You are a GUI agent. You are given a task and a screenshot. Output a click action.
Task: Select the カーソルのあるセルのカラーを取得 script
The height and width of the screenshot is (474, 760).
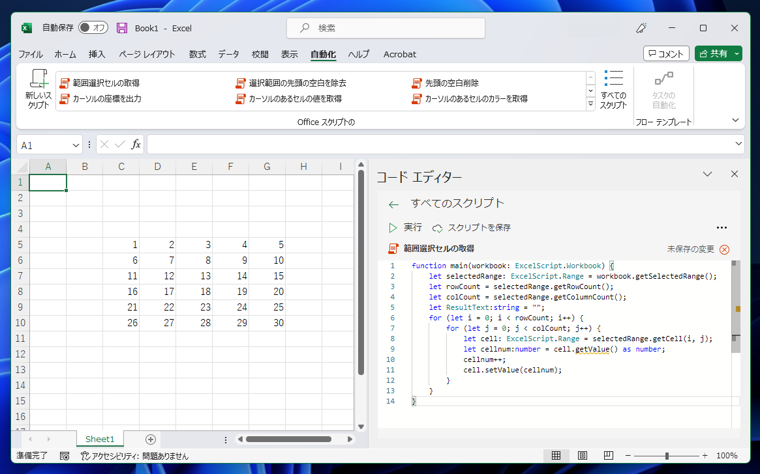470,99
